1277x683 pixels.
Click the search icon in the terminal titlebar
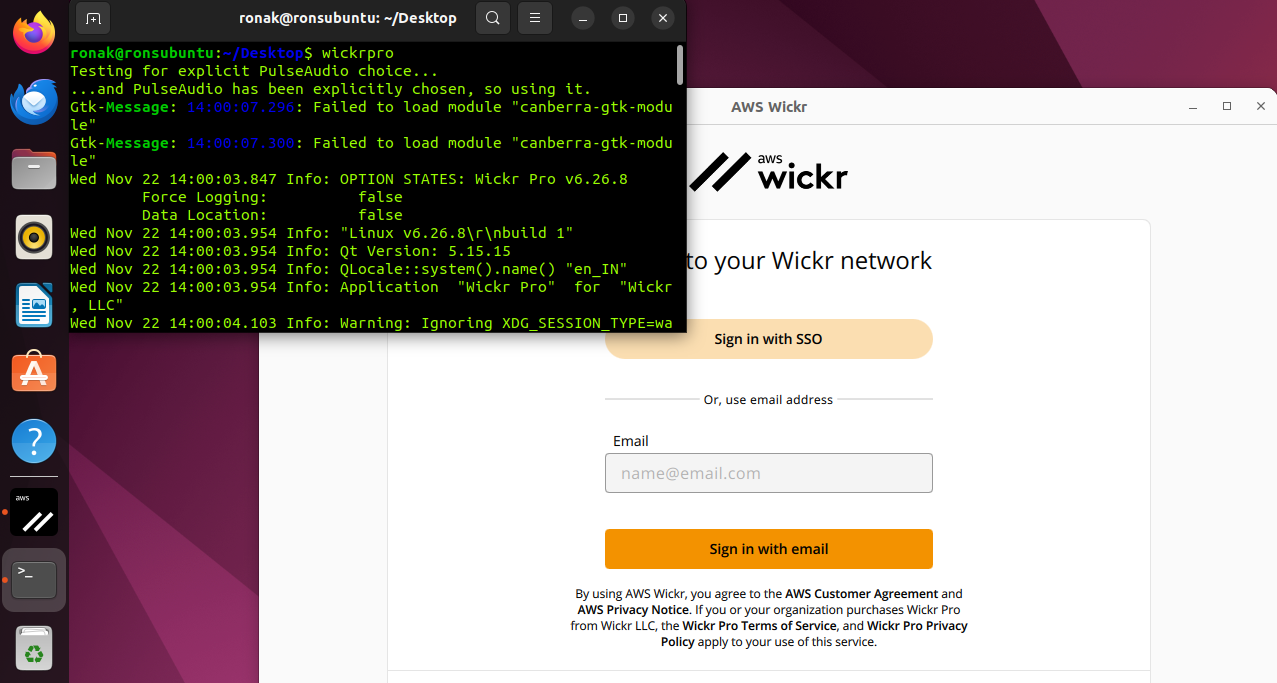(x=492, y=17)
